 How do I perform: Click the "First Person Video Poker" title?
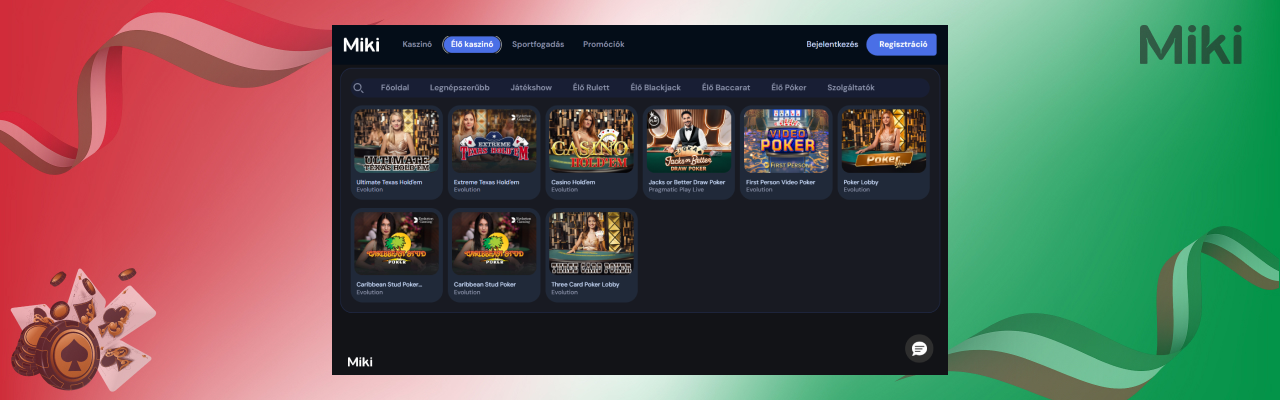pyautogui.click(x=781, y=182)
